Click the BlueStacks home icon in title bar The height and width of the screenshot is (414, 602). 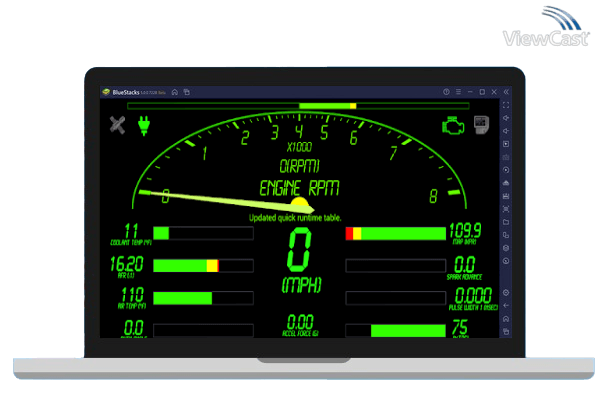click(174, 92)
